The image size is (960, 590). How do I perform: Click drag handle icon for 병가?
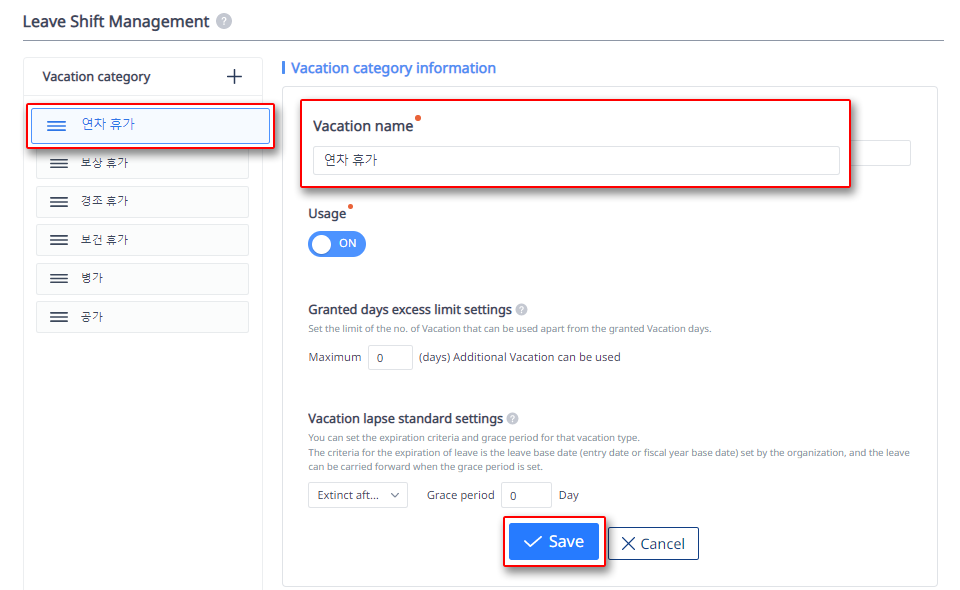[59, 278]
